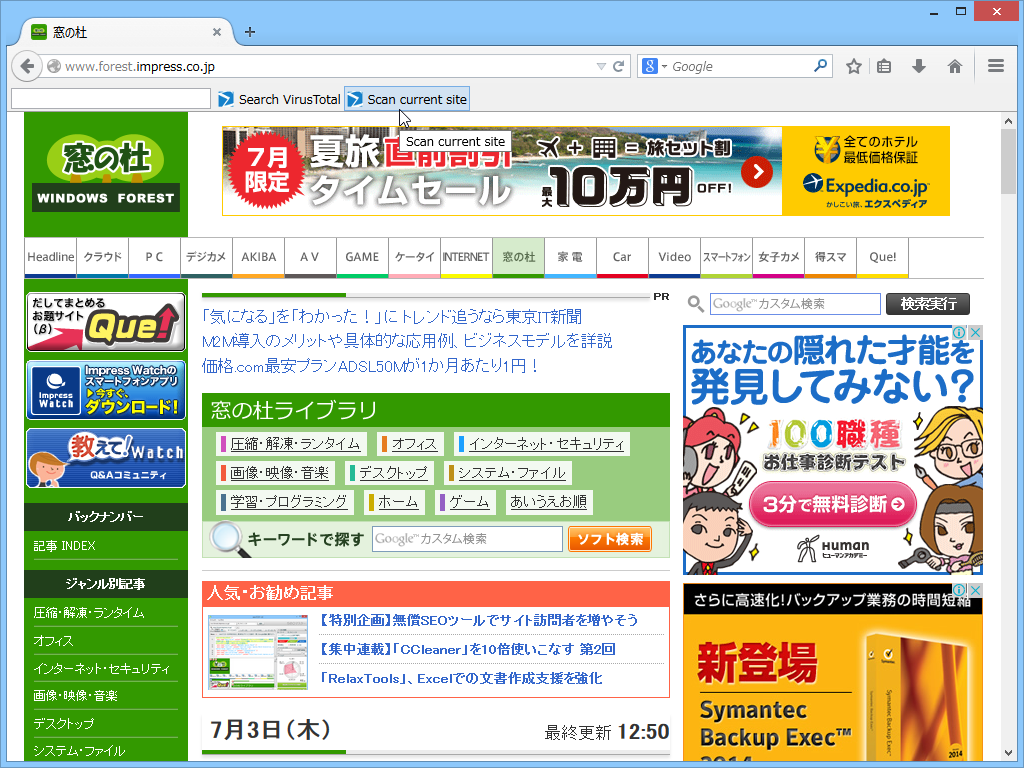This screenshot has width=1024, height=768.
Task: Close the 100職種 ad with X icon
Action: click(x=975, y=332)
